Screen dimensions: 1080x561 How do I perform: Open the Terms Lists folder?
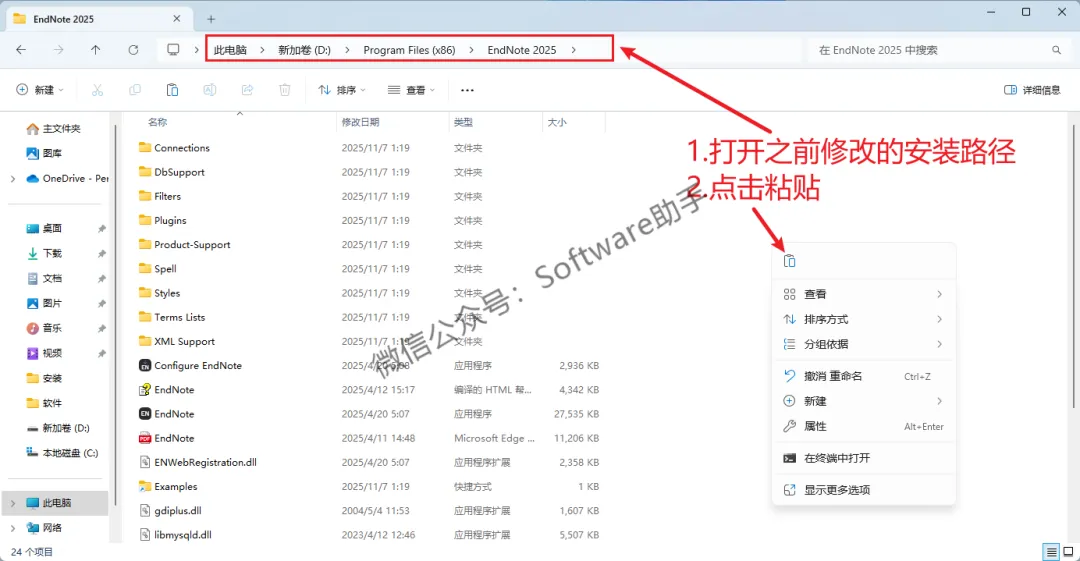click(172, 317)
